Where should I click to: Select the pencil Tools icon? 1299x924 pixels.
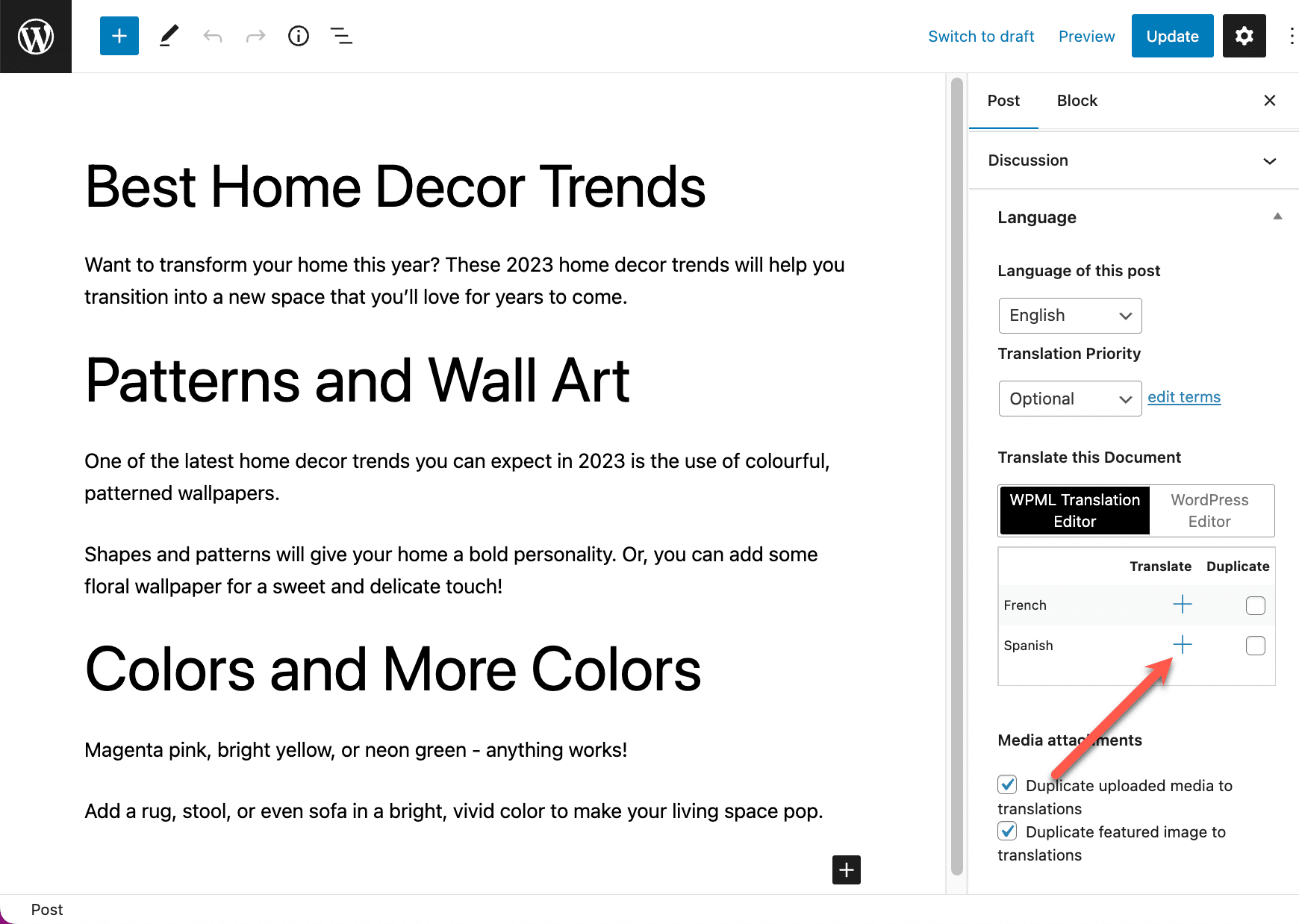pyautogui.click(x=169, y=36)
